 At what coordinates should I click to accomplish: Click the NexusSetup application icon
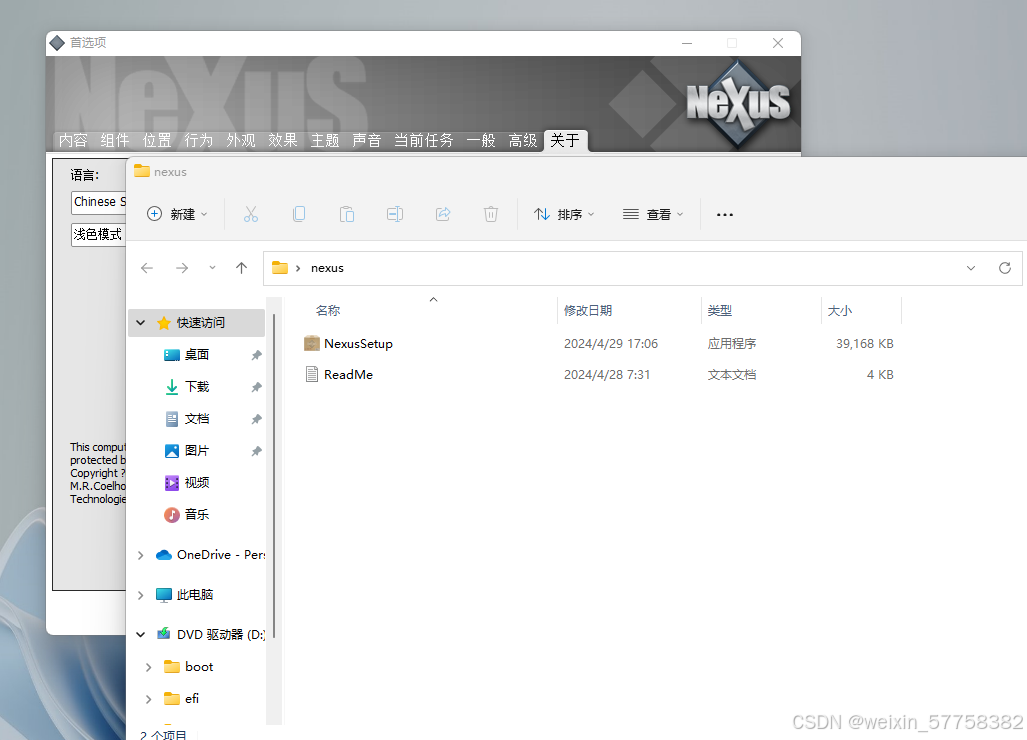tap(312, 343)
